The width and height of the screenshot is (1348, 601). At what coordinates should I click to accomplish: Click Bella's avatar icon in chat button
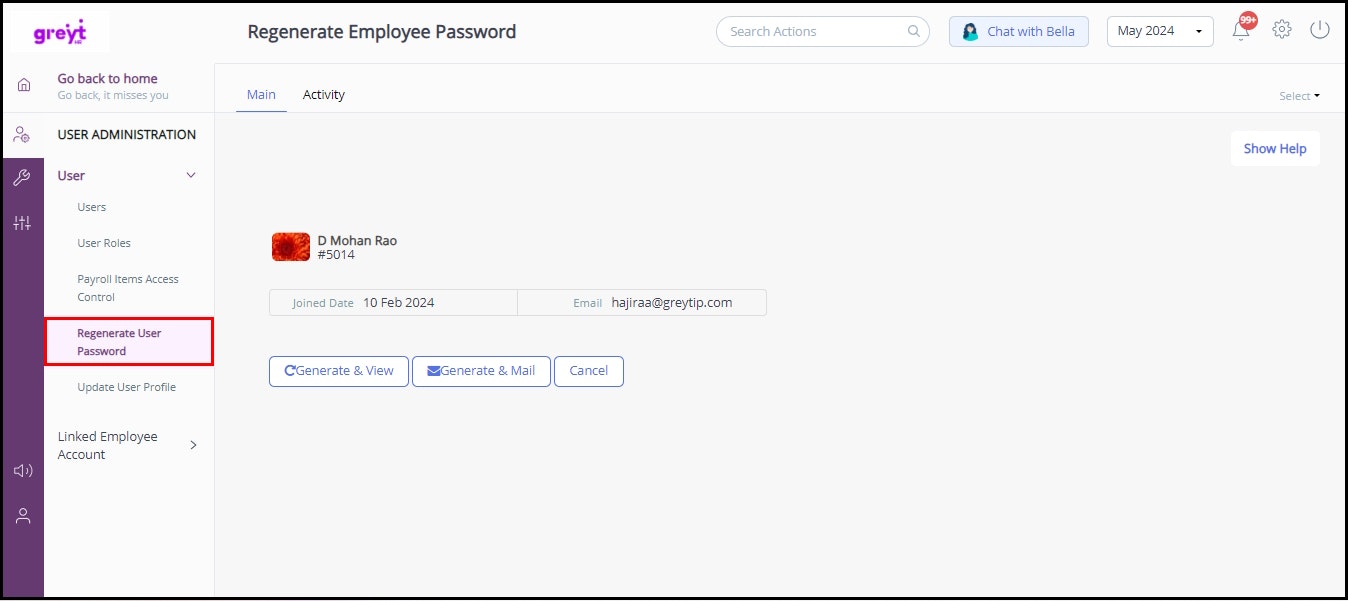[x=970, y=32]
